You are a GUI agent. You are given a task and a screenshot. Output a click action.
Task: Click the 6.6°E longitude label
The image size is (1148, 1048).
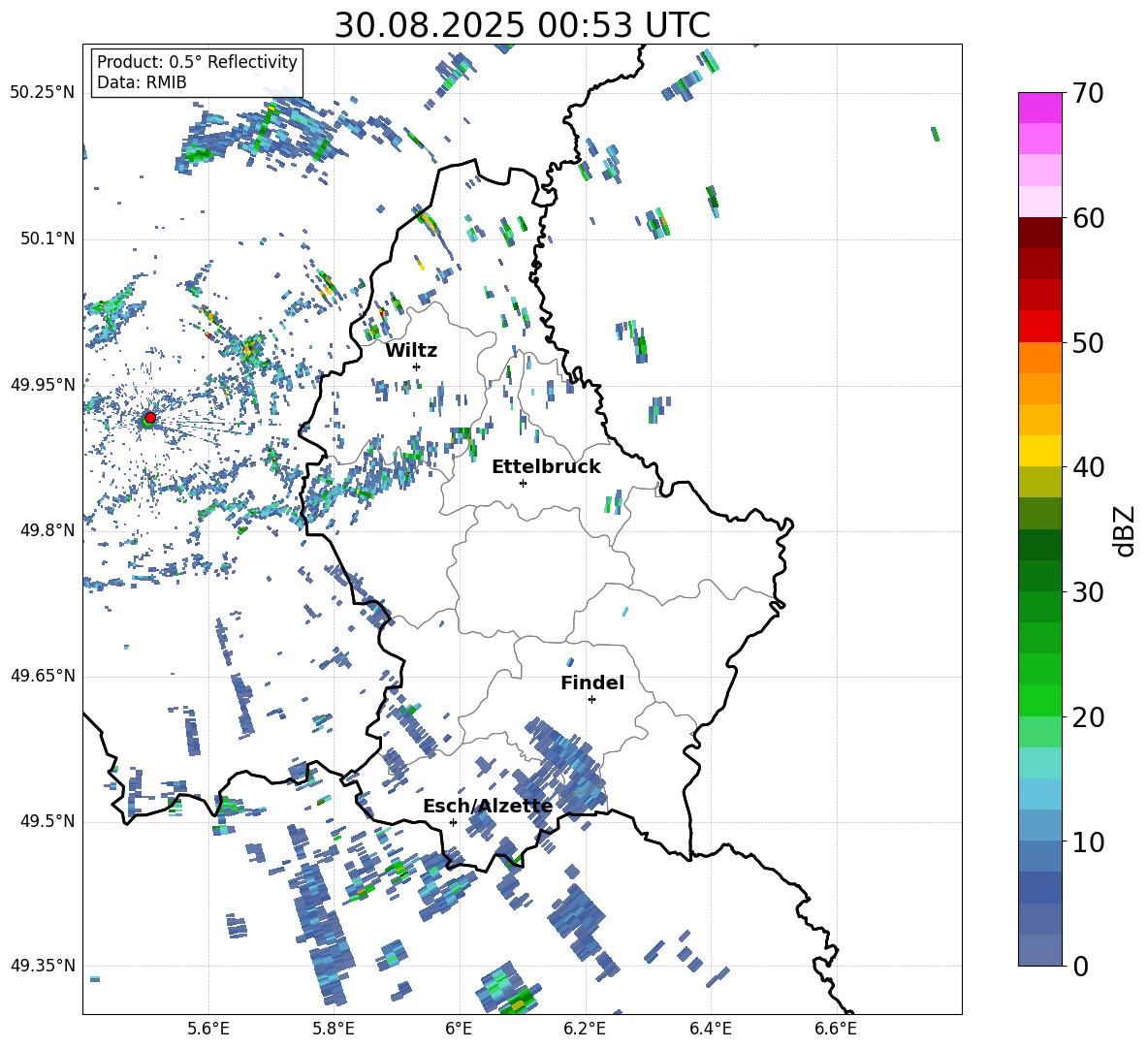pos(836,1029)
